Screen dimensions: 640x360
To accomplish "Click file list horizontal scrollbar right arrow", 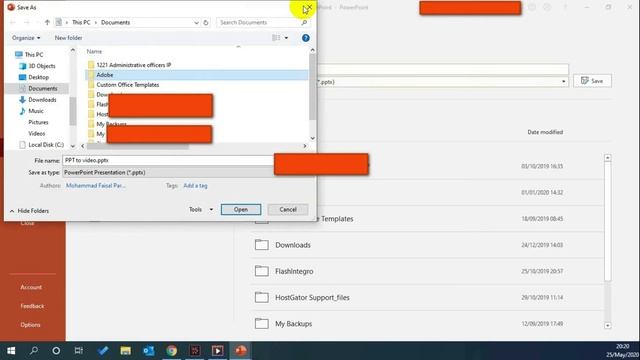I will coord(304,146).
